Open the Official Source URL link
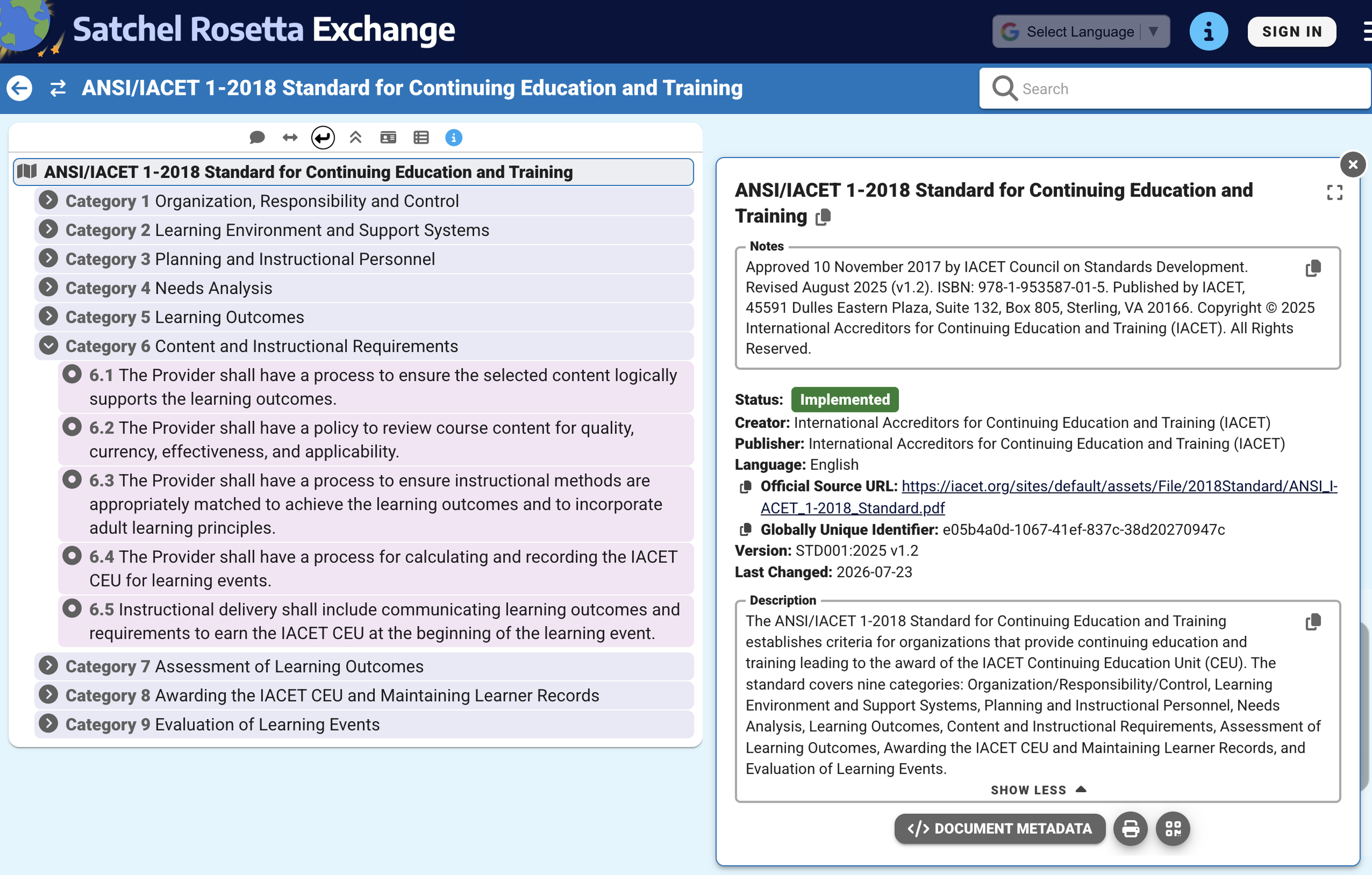Screen dimensions: 1372x875 (x=1049, y=496)
